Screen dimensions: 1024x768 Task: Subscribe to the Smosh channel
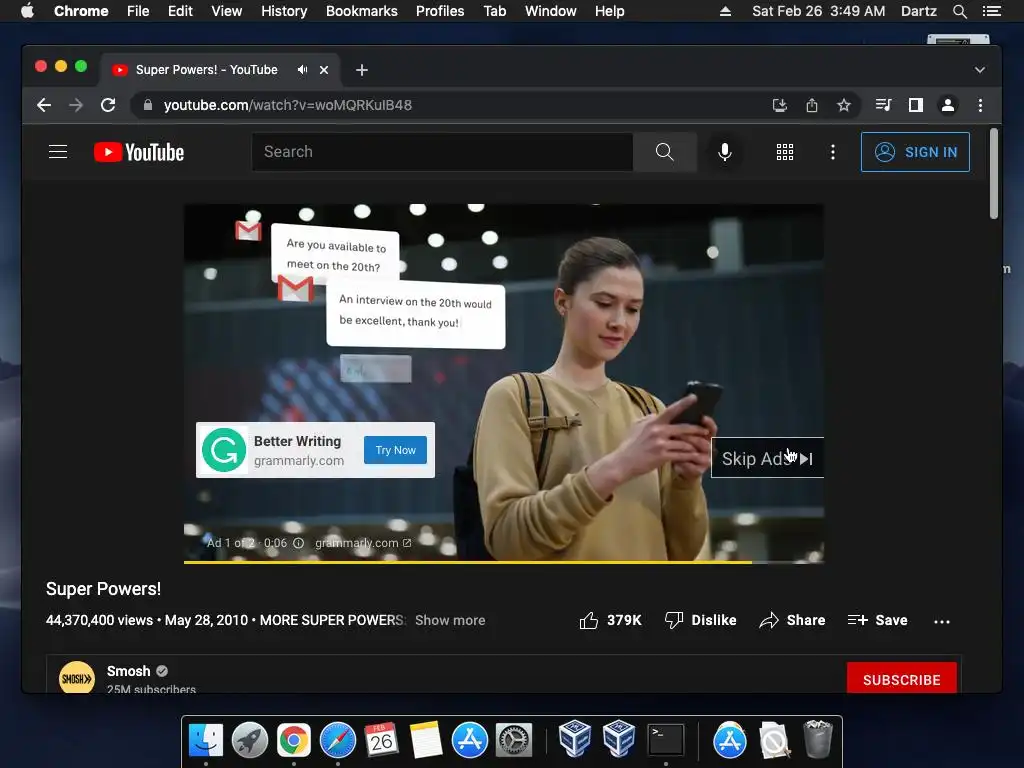901,679
